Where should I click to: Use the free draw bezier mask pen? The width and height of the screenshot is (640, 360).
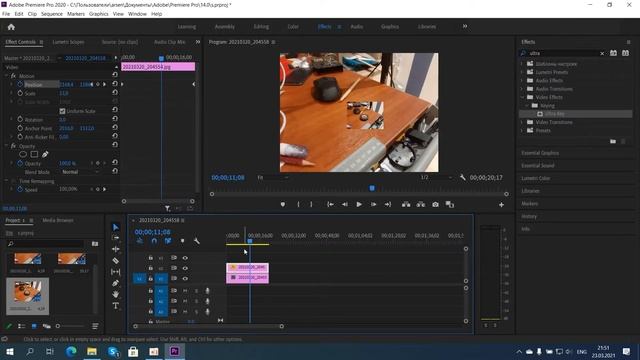click(45, 154)
